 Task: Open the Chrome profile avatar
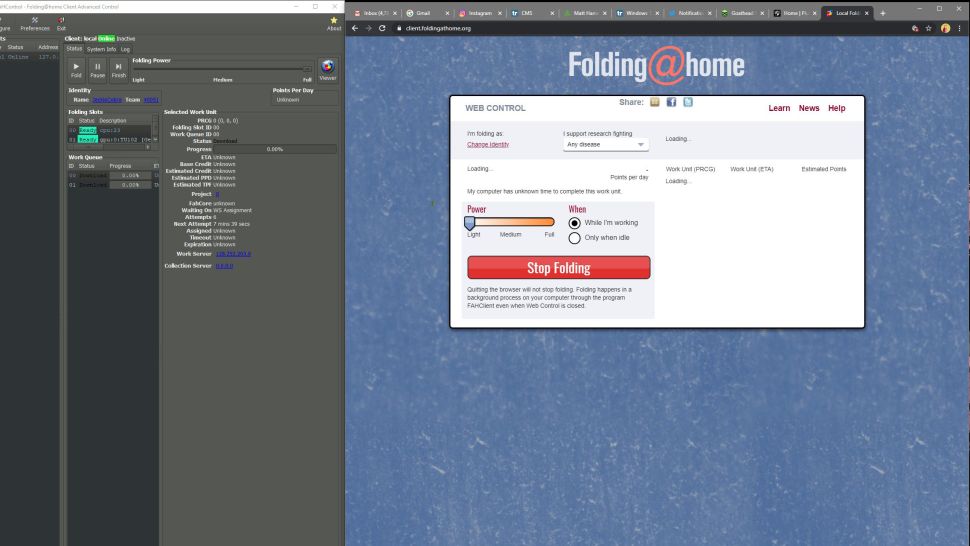[x=945, y=28]
